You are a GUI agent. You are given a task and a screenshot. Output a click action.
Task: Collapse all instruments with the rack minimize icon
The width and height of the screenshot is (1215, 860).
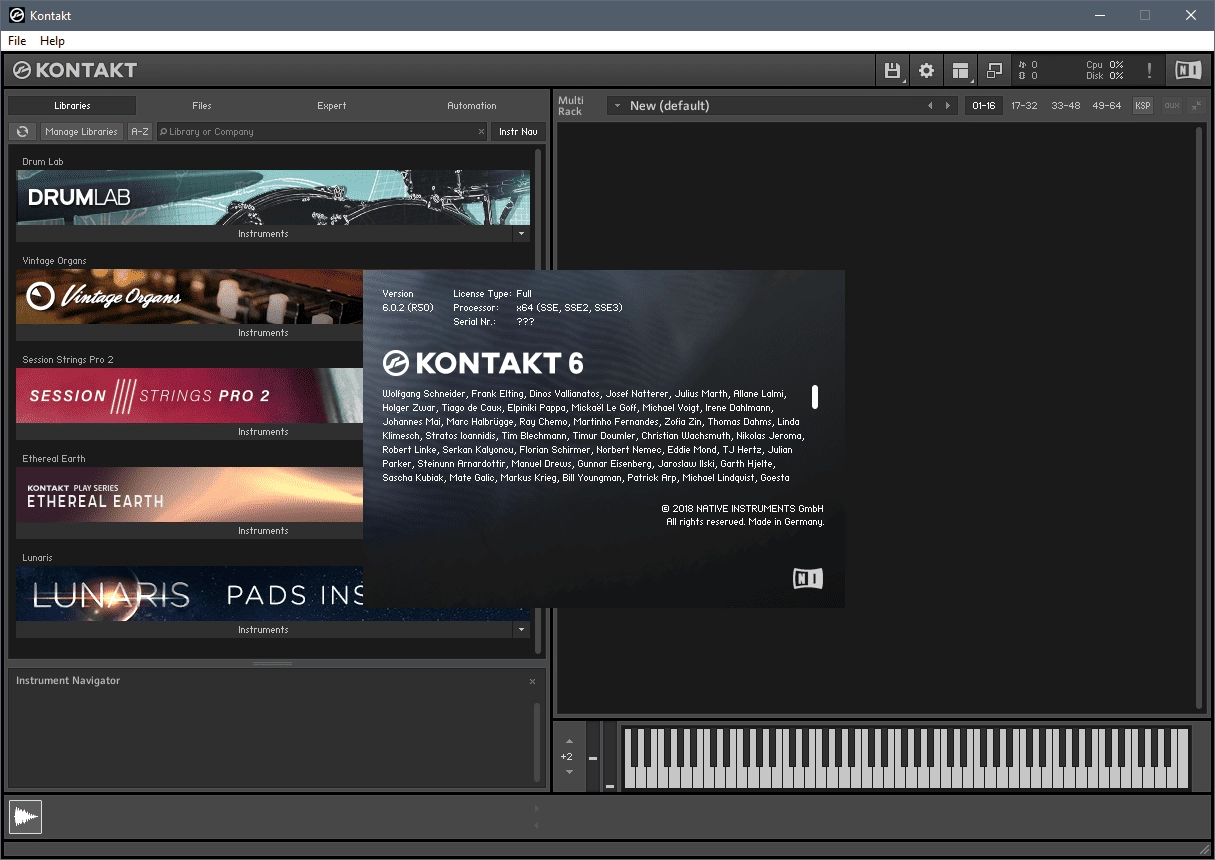[x=1195, y=105]
